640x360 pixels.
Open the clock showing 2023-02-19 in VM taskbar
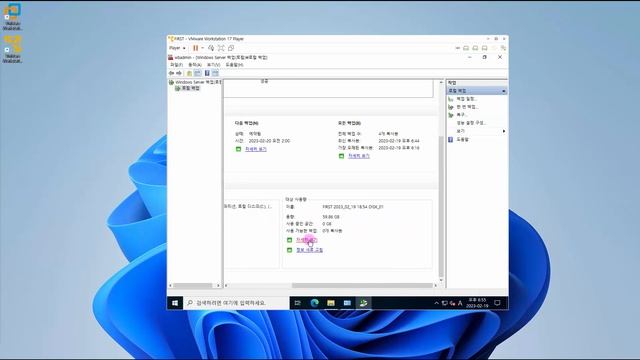coord(477,303)
